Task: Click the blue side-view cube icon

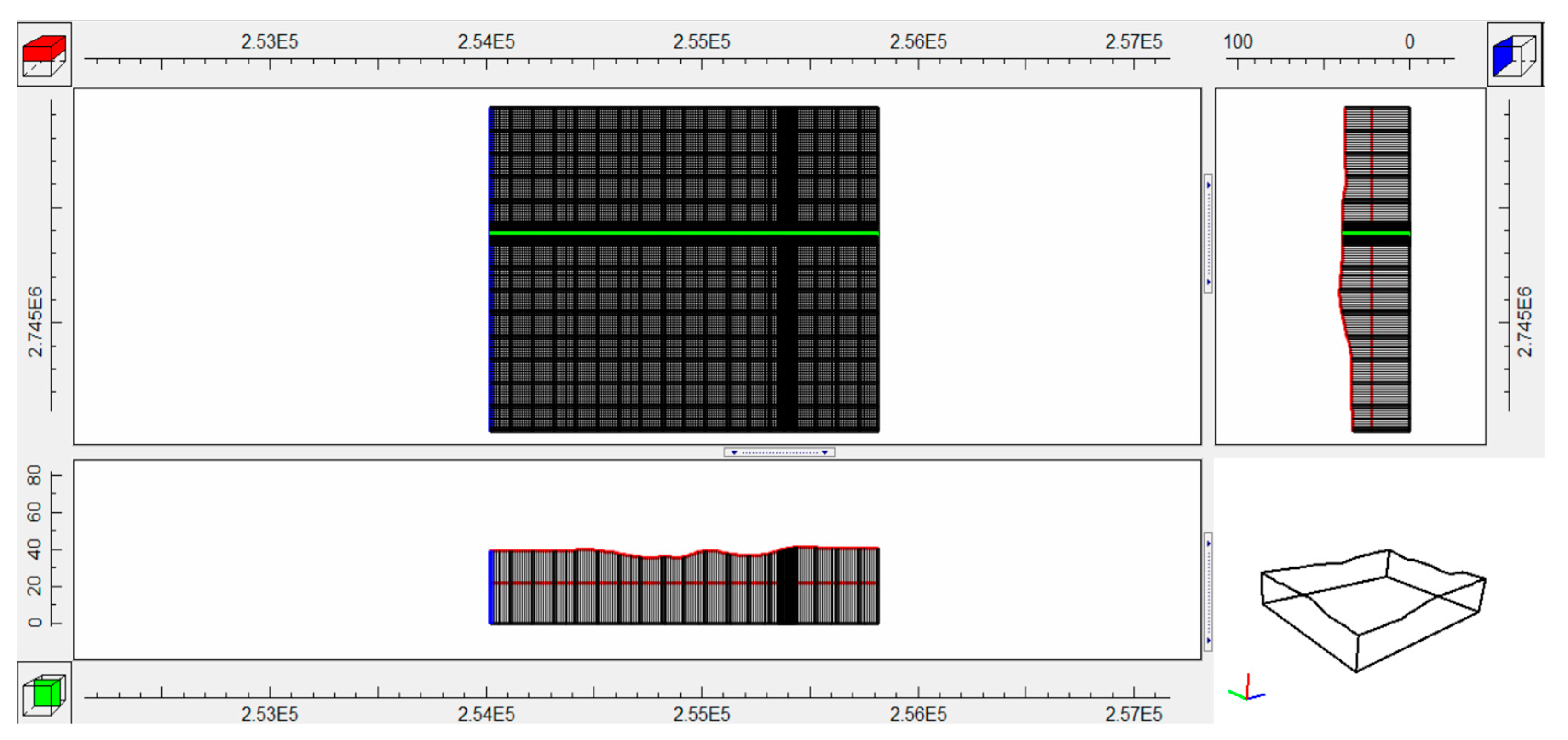Action: click(x=1515, y=54)
